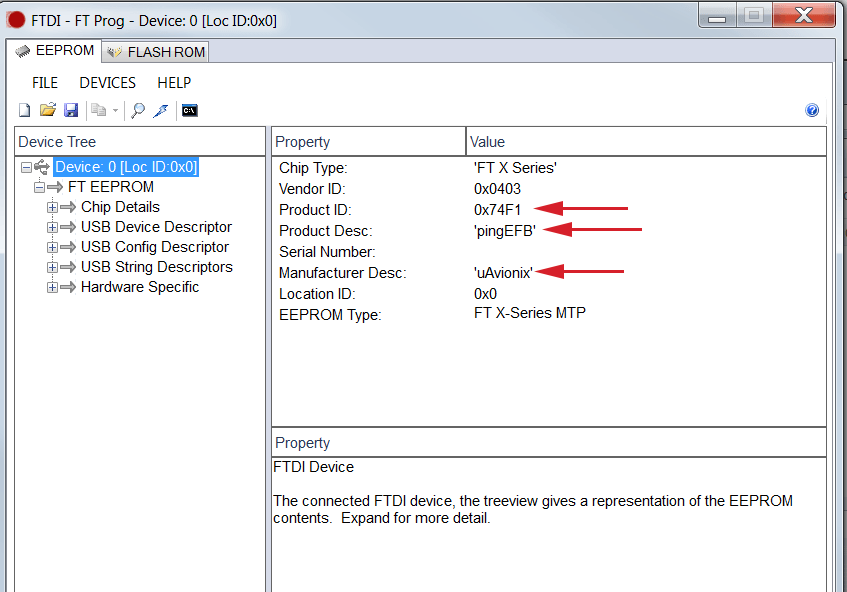Expand the Chip Details node

click(x=52, y=207)
